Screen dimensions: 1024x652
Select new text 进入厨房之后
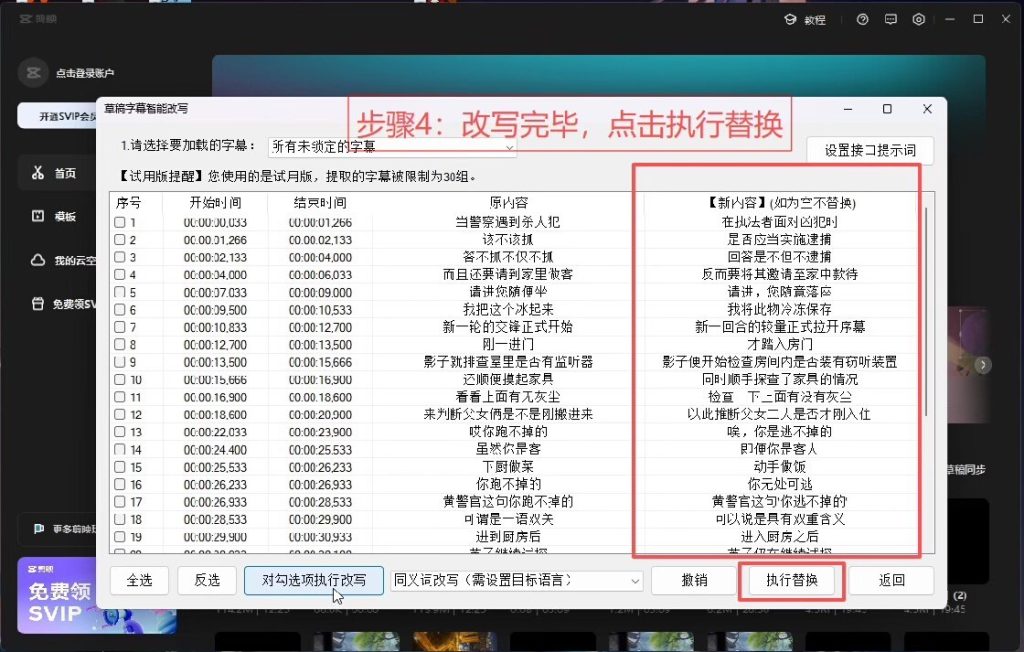pos(779,537)
